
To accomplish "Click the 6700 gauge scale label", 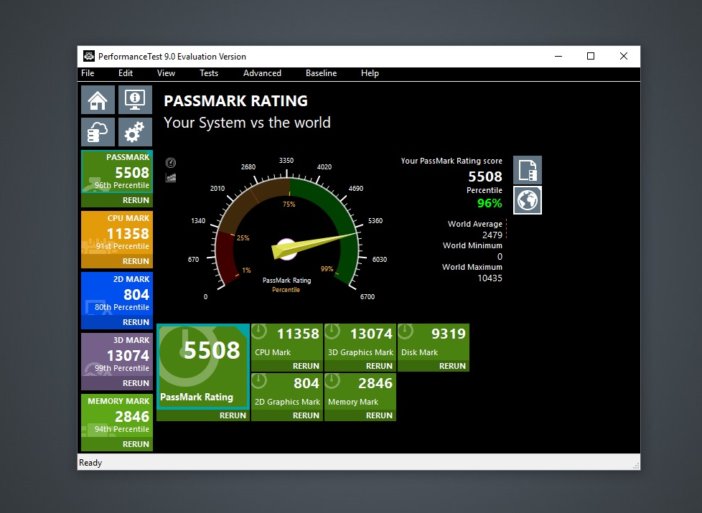I will [x=367, y=296].
